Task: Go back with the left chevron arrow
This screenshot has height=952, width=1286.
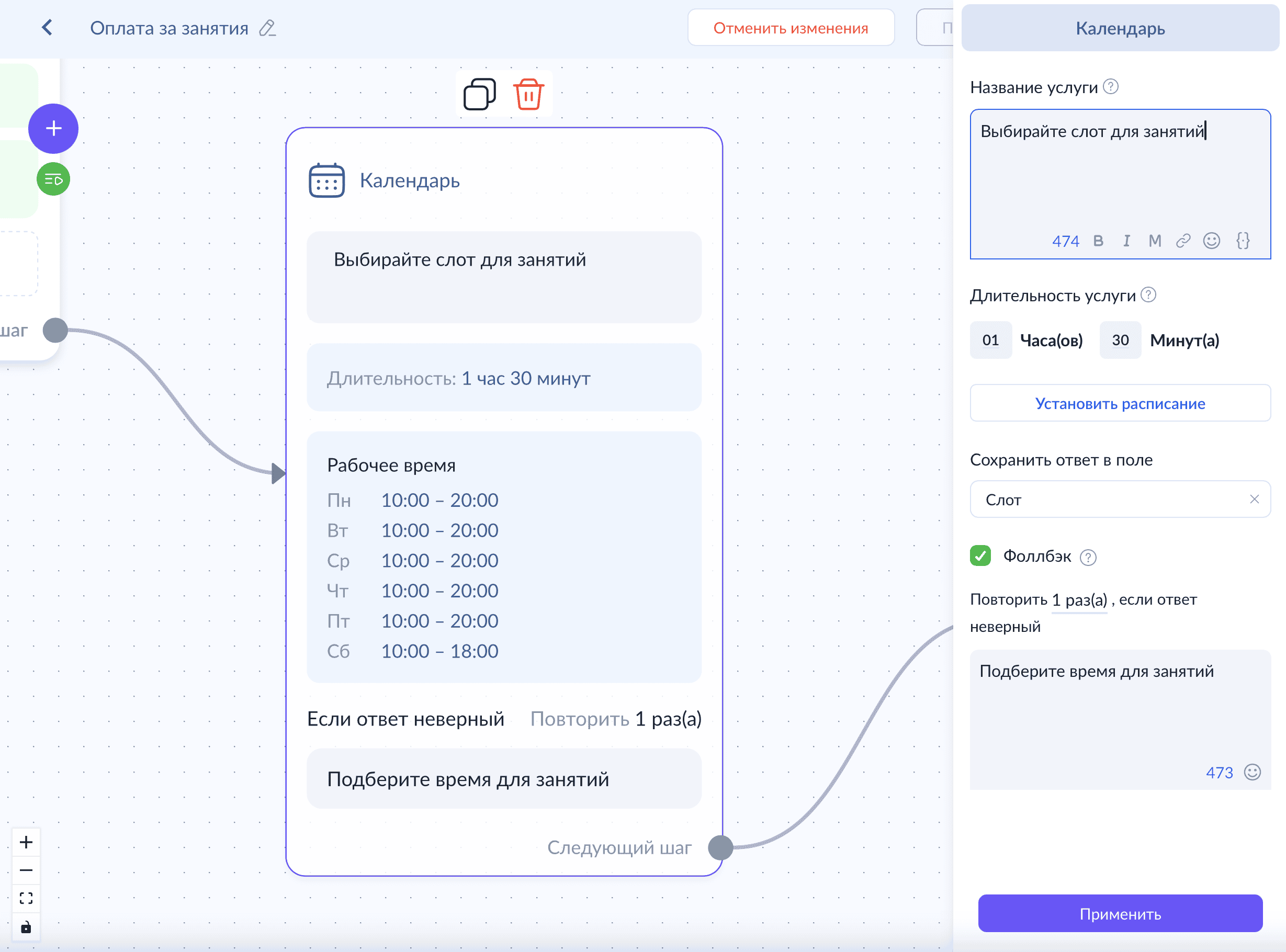Action: click(47, 27)
